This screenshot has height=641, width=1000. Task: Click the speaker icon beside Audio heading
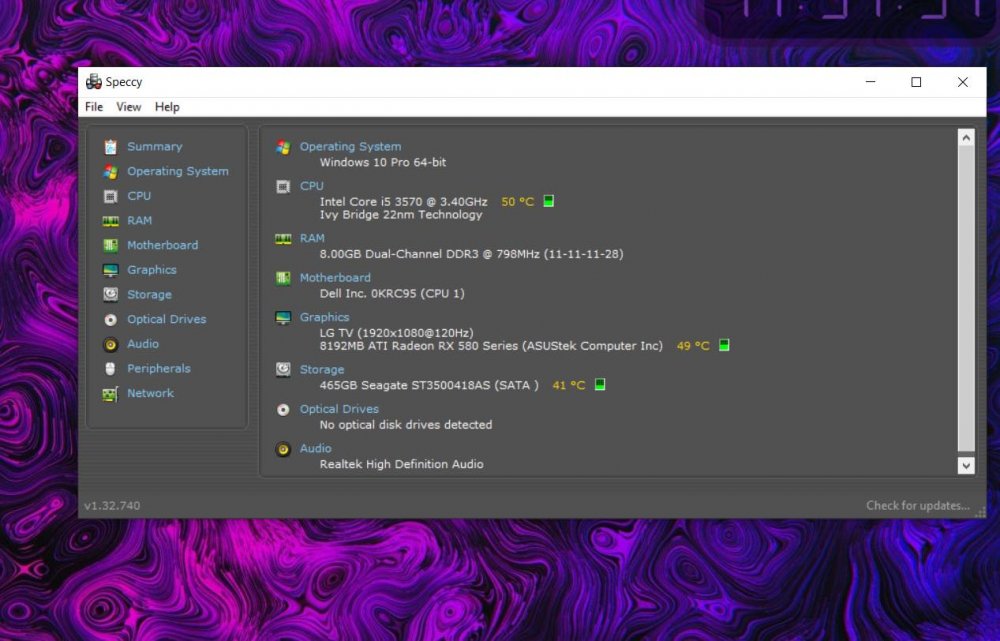click(x=283, y=449)
